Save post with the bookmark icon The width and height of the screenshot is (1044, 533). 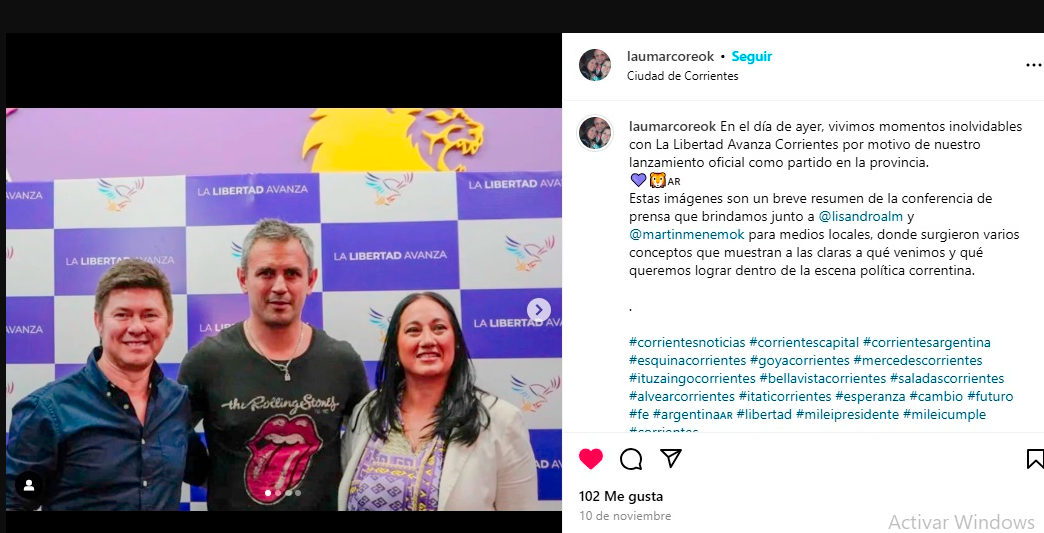1035,459
